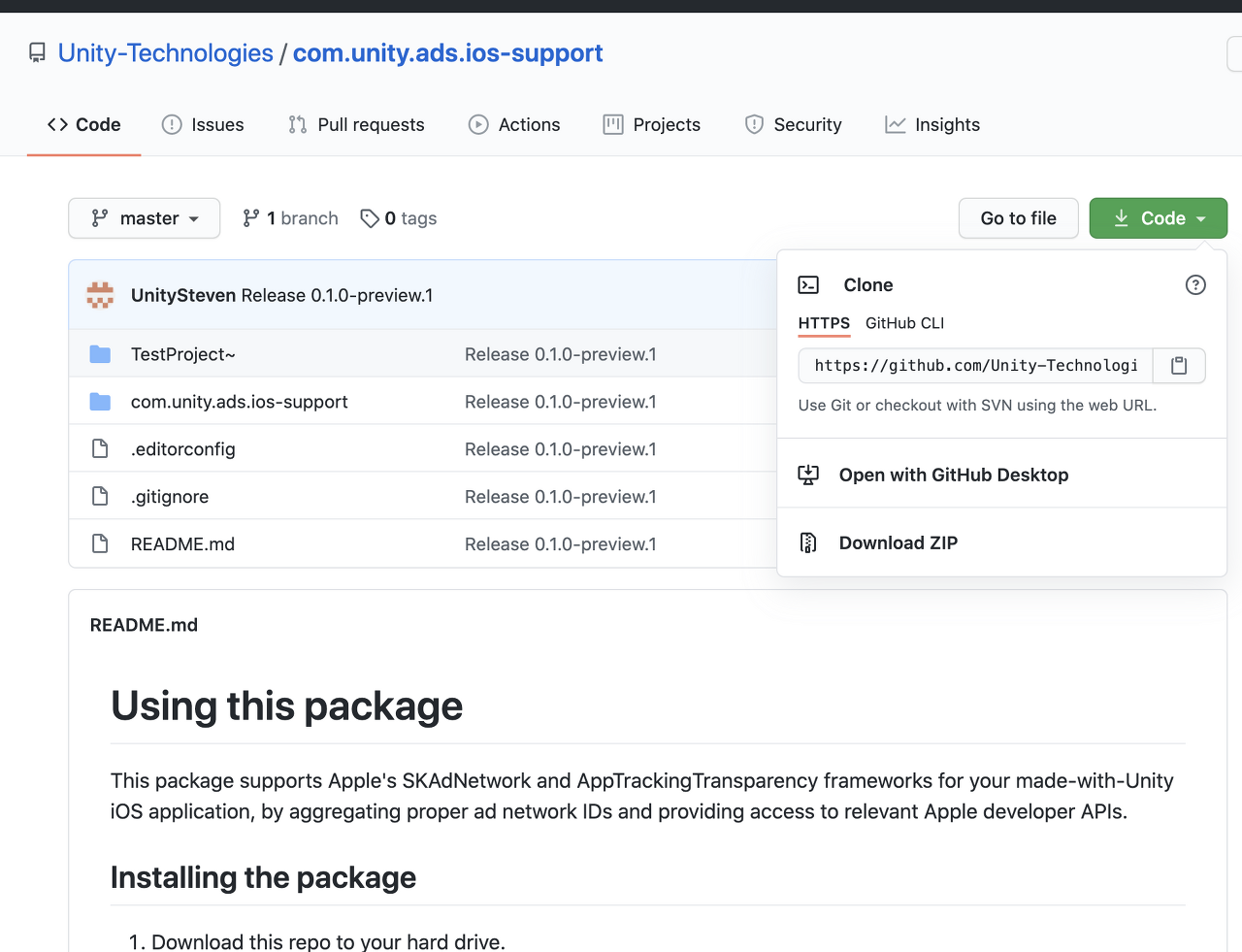Viewport: 1242px width, 952px height.
Task: Open the latest commit message Release 0.1.0-preview.1
Action: tap(337, 295)
